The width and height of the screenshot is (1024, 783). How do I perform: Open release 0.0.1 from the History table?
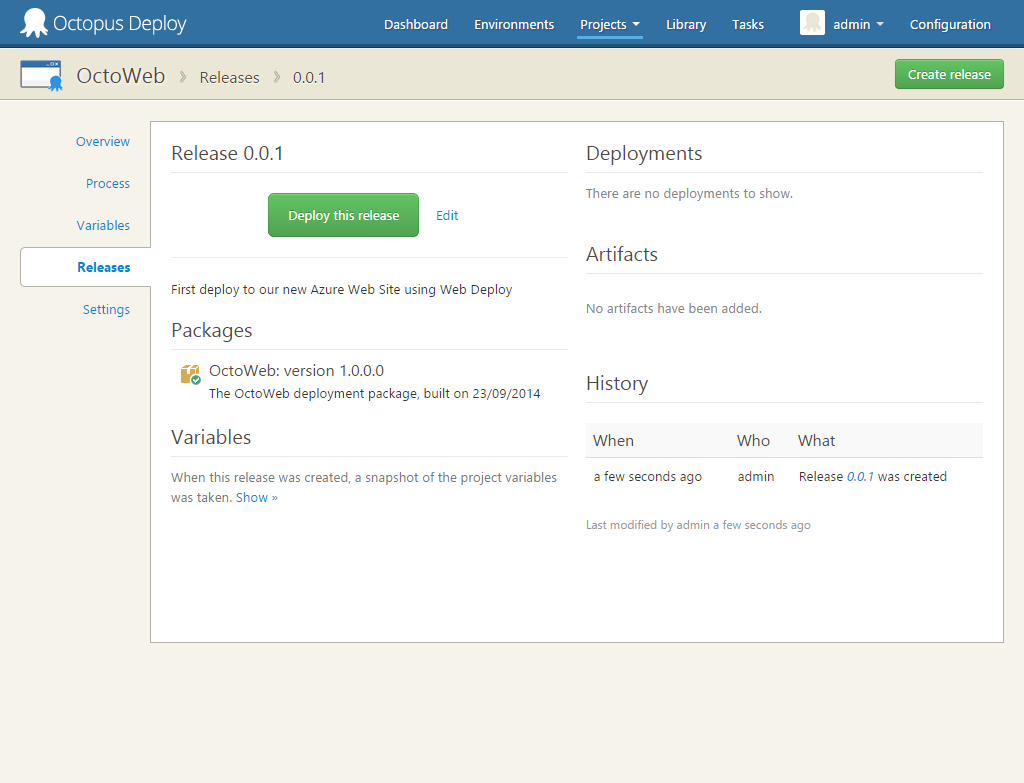click(x=861, y=476)
